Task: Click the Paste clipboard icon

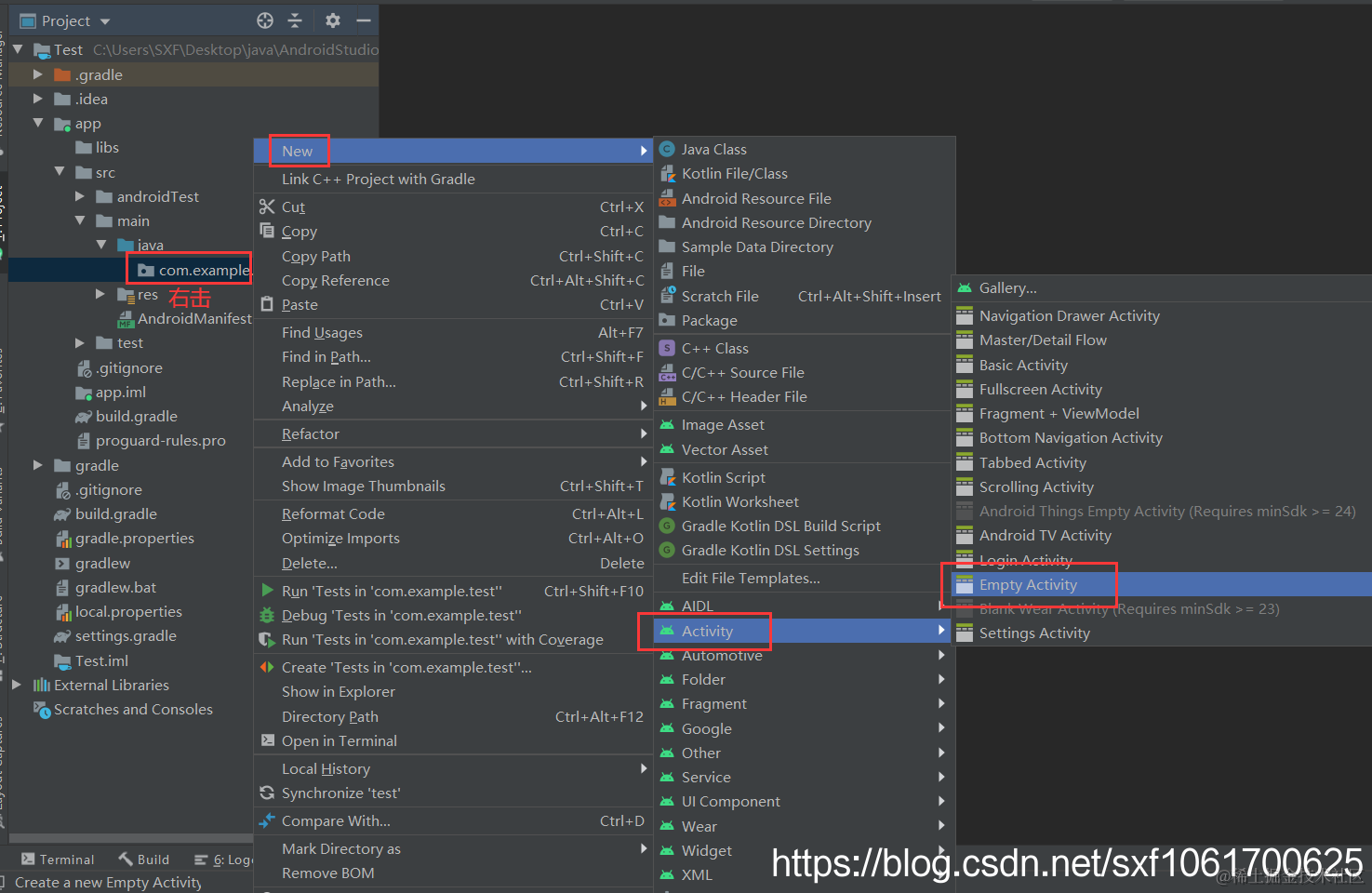Action: (x=267, y=304)
